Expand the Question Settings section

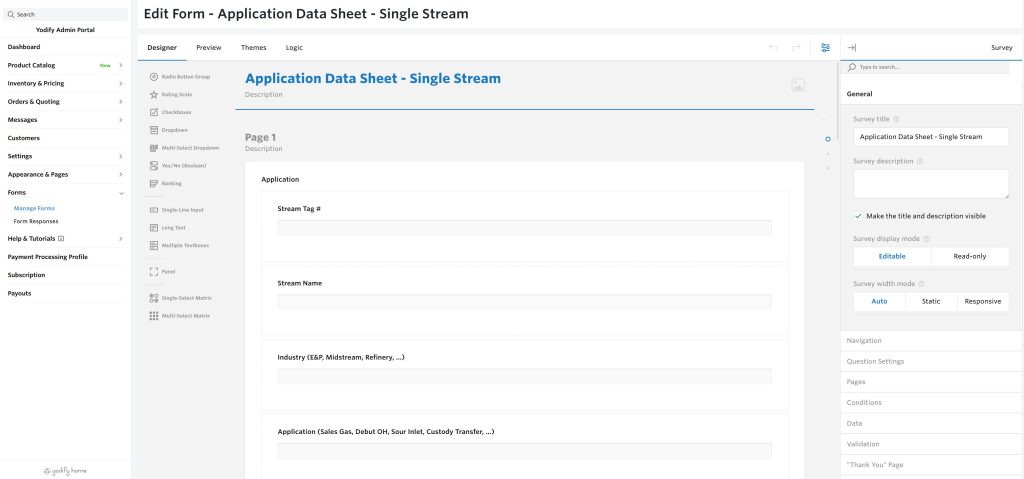tap(875, 361)
